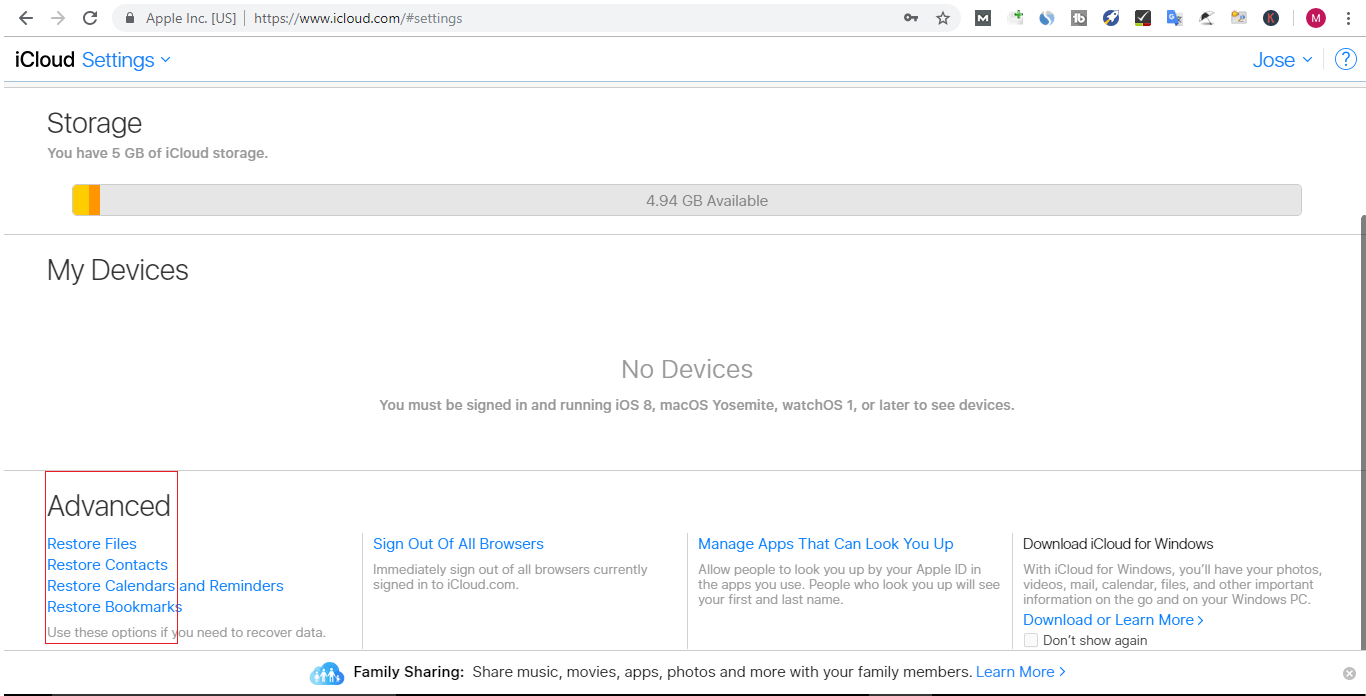This screenshot has width=1366, height=696.
Task: Dismiss the Family Sharing banner
Action: 1349,673
